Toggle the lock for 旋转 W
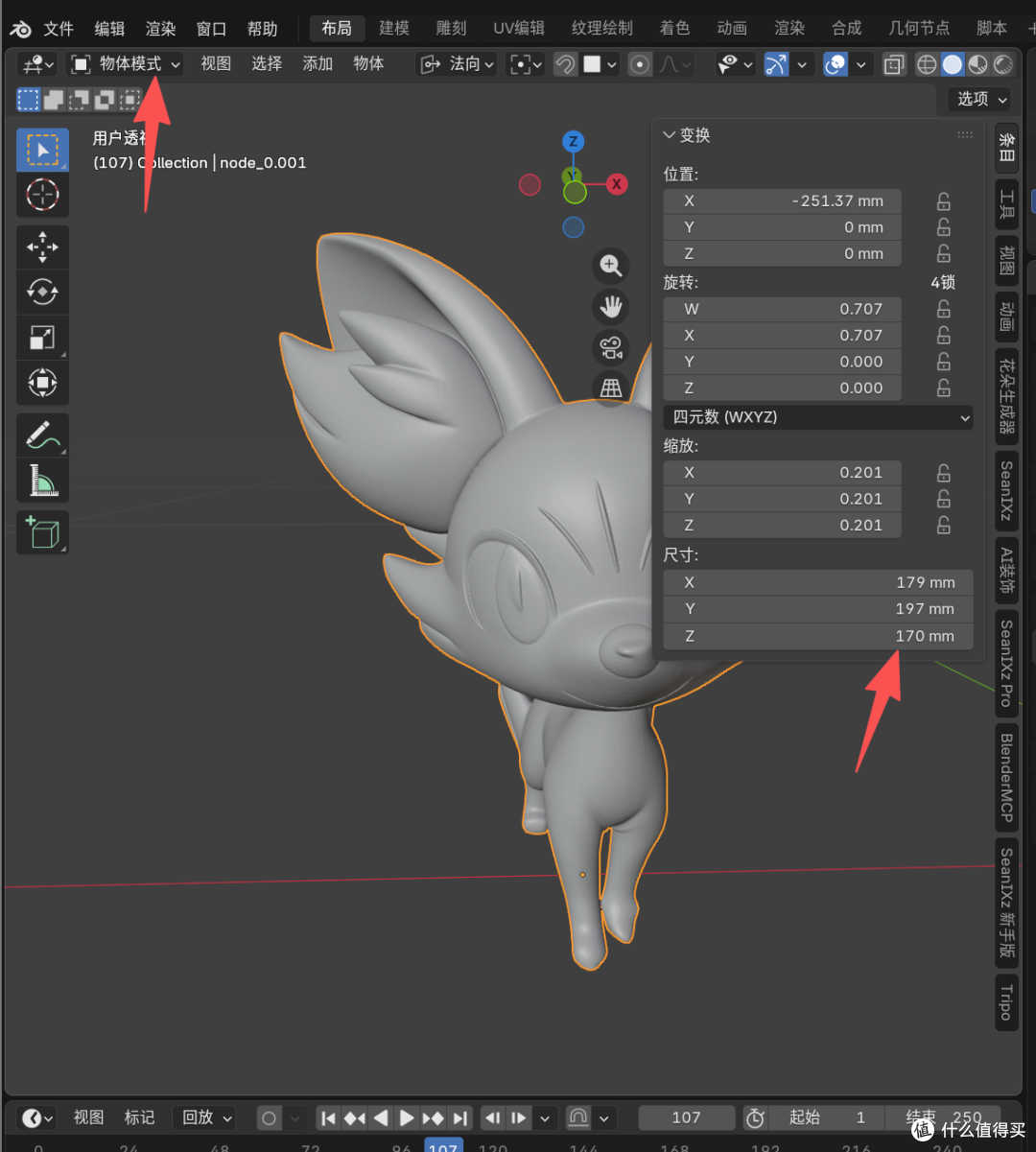The width and height of the screenshot is (1036, 1152). click(x=944, y=309)
